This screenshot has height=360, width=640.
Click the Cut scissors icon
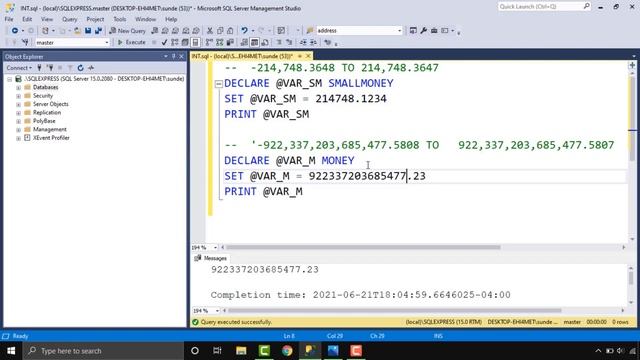tap(210, 31)
